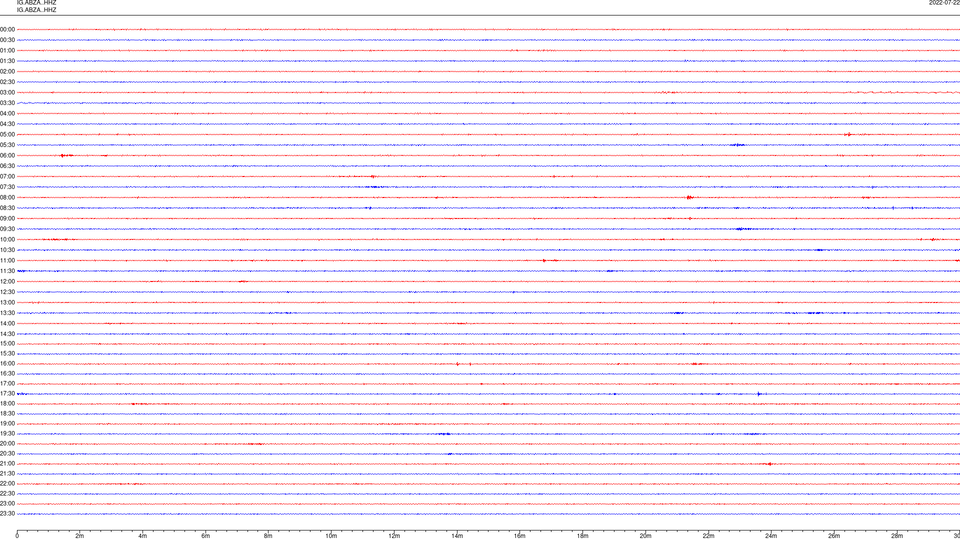
Task: Select the 10:30 time label
Action: 7,250
